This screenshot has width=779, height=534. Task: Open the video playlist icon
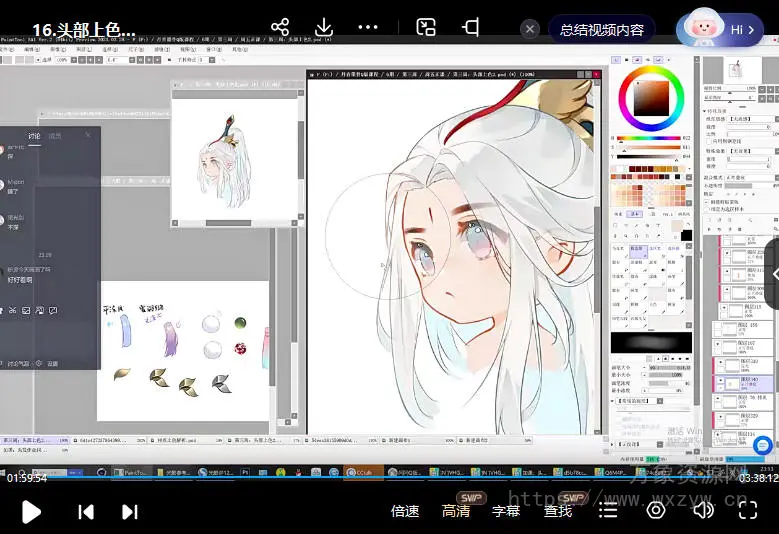[607, 511]
